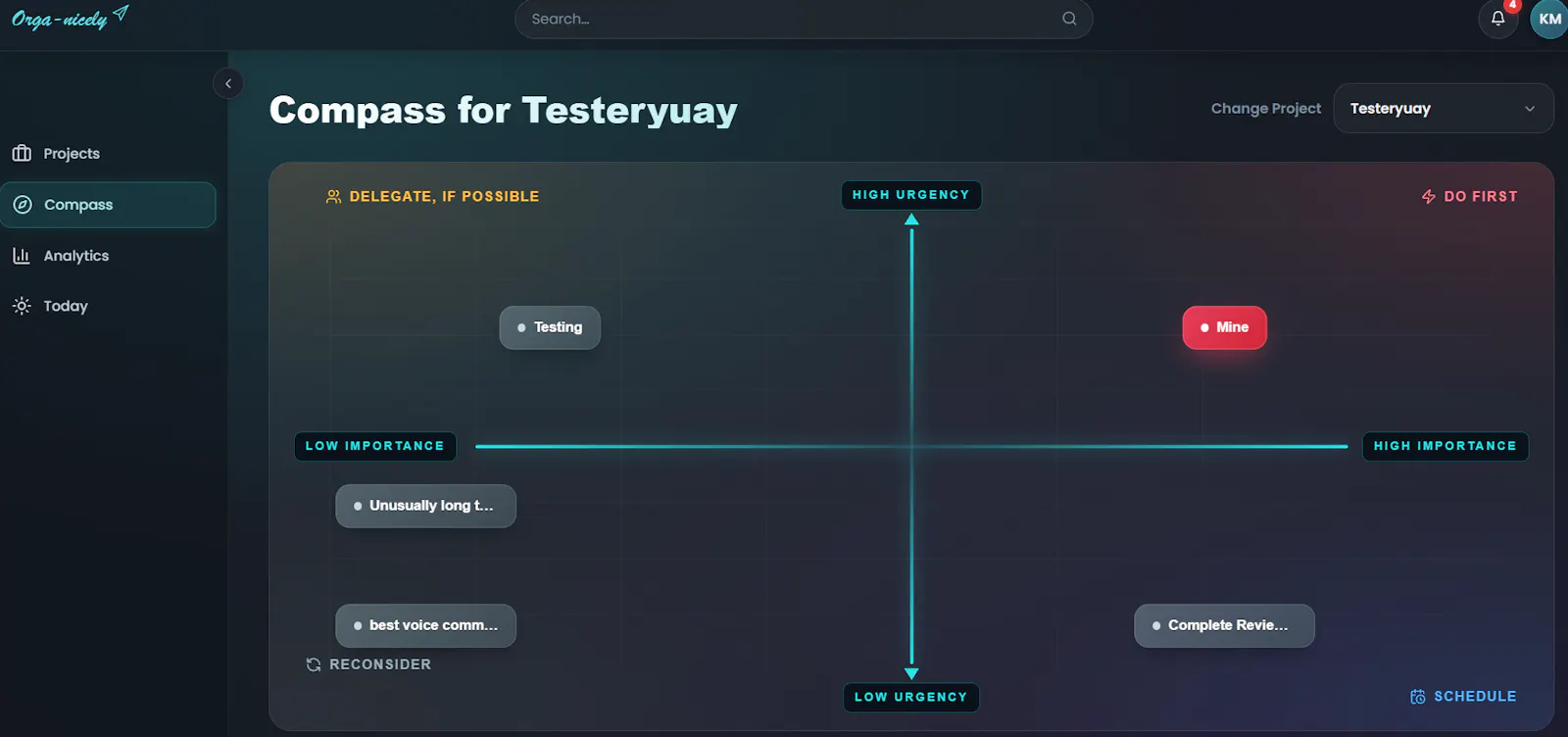This screenshot has width=1568, height=737.
Task: Click the Reconsider refresh icon
Action: pos(314,664)
